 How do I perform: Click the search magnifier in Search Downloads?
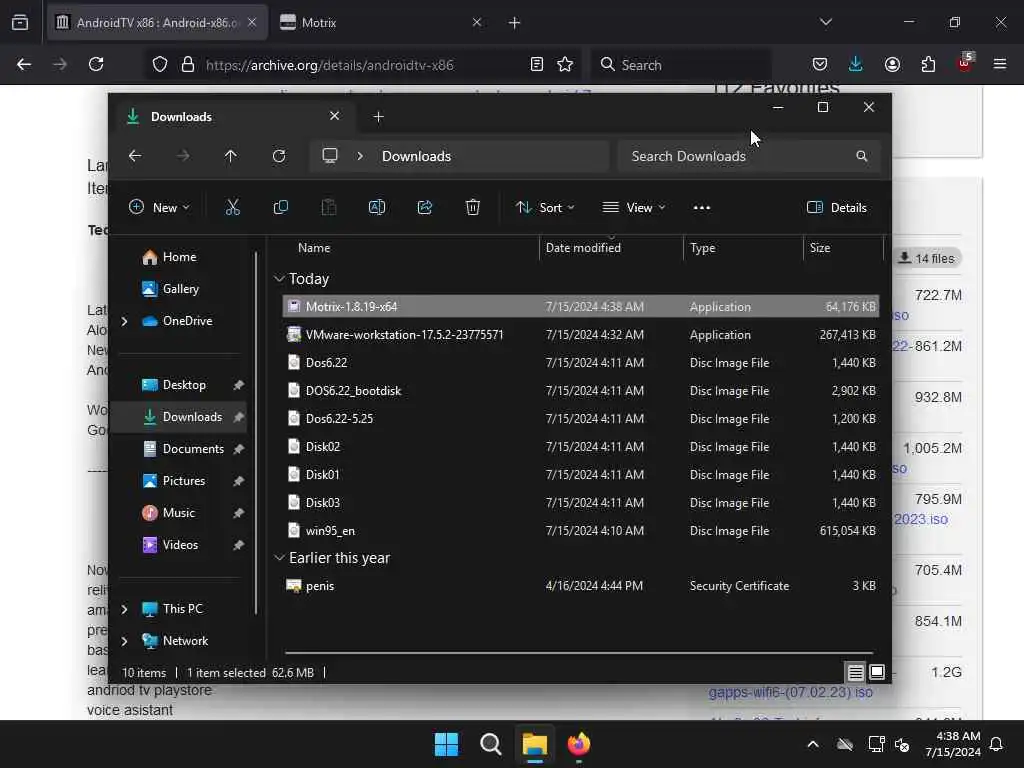point(861,156)
